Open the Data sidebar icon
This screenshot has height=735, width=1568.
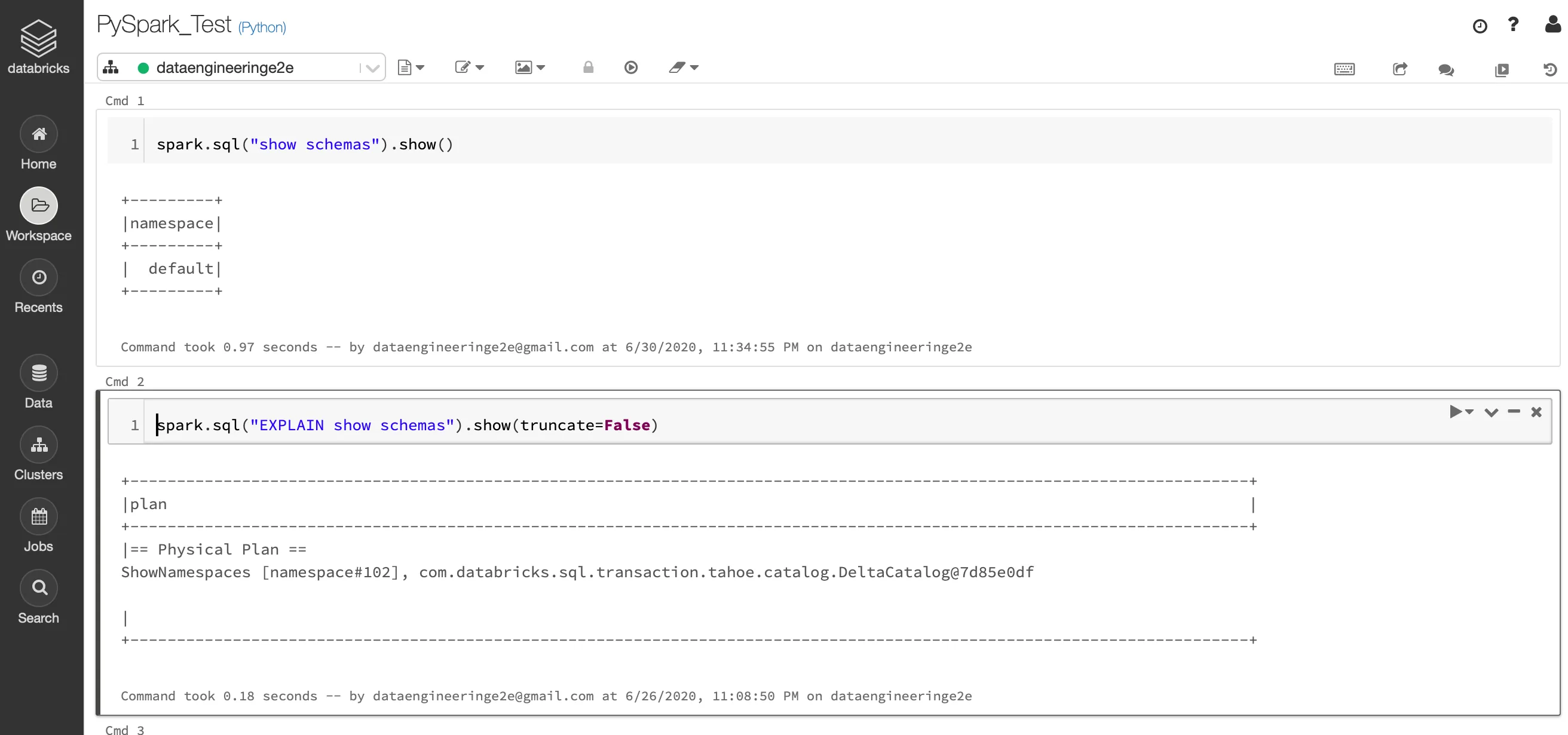39,373
